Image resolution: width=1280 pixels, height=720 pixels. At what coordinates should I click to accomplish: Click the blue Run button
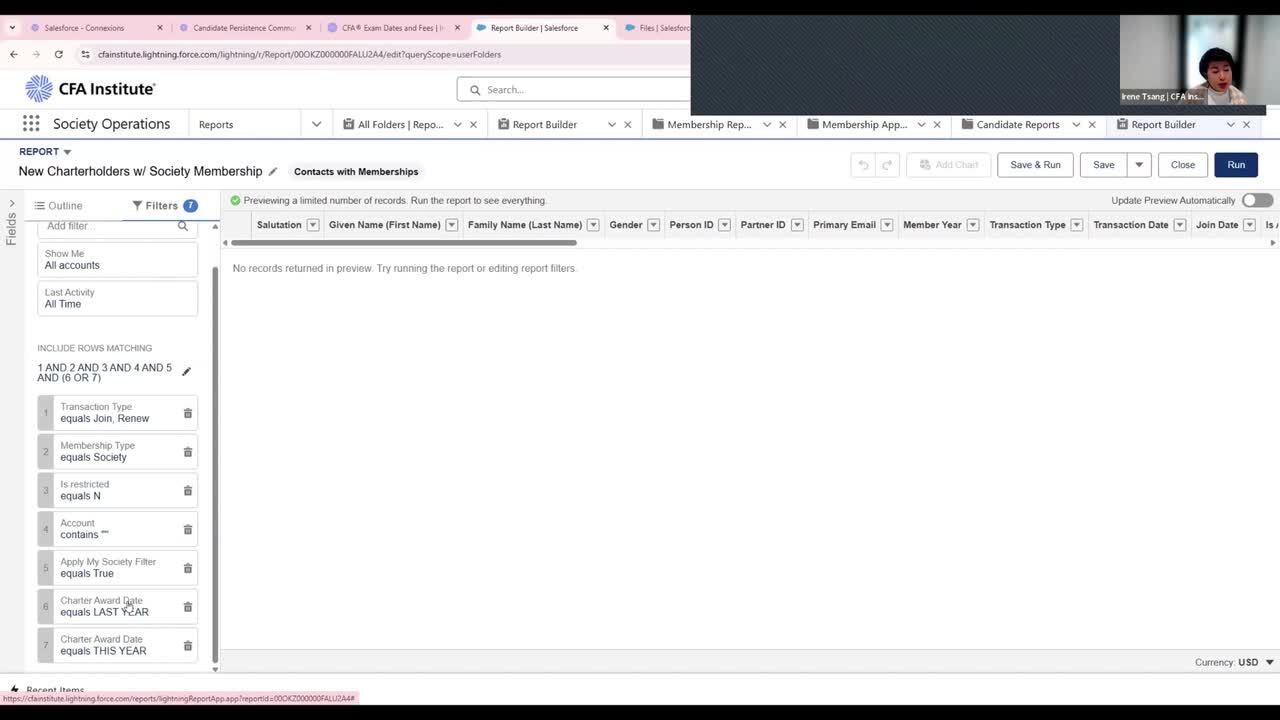coord(1236,165)
